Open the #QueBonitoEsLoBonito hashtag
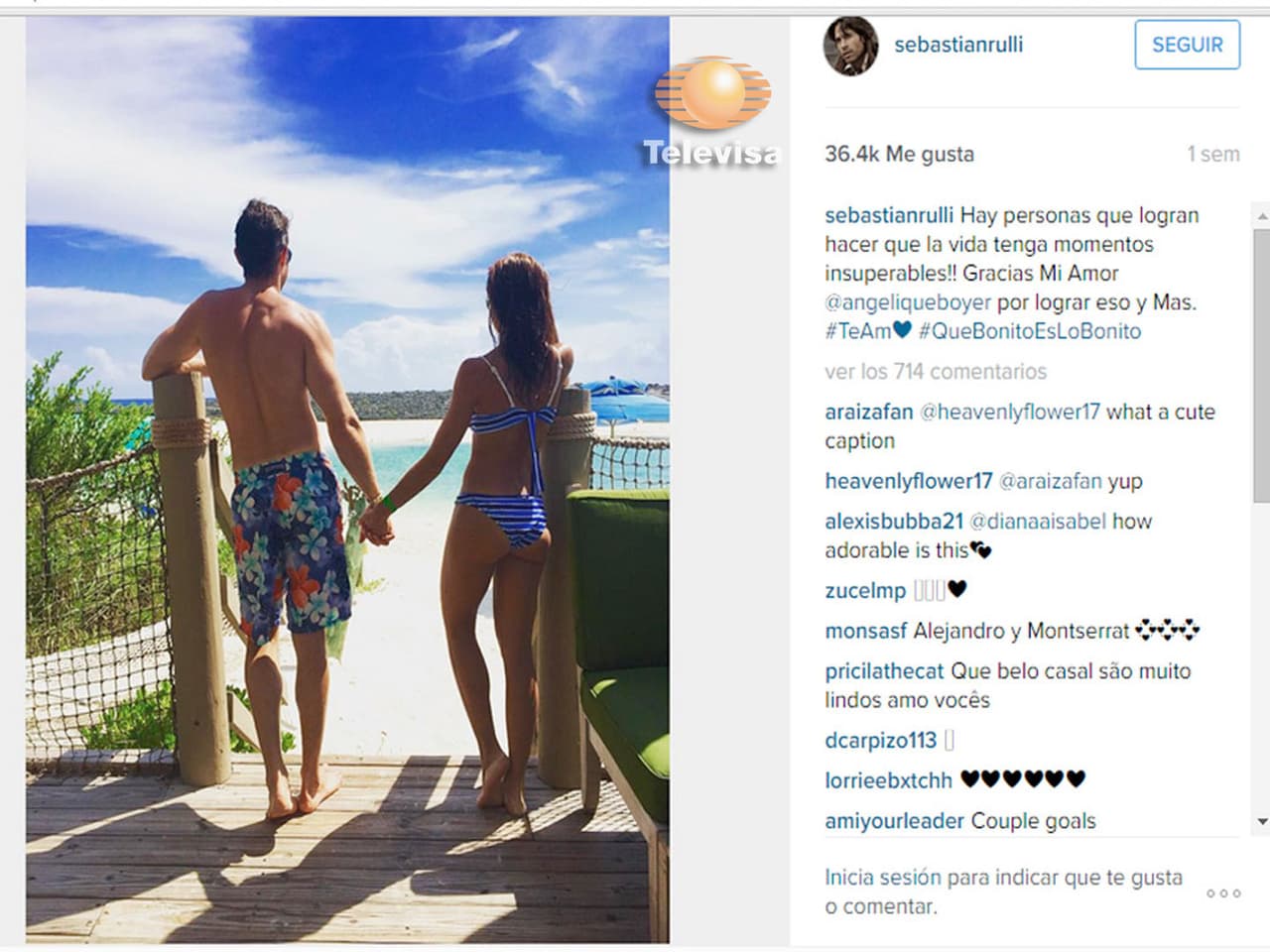1270x952 pixels. tap(1030, 331)
